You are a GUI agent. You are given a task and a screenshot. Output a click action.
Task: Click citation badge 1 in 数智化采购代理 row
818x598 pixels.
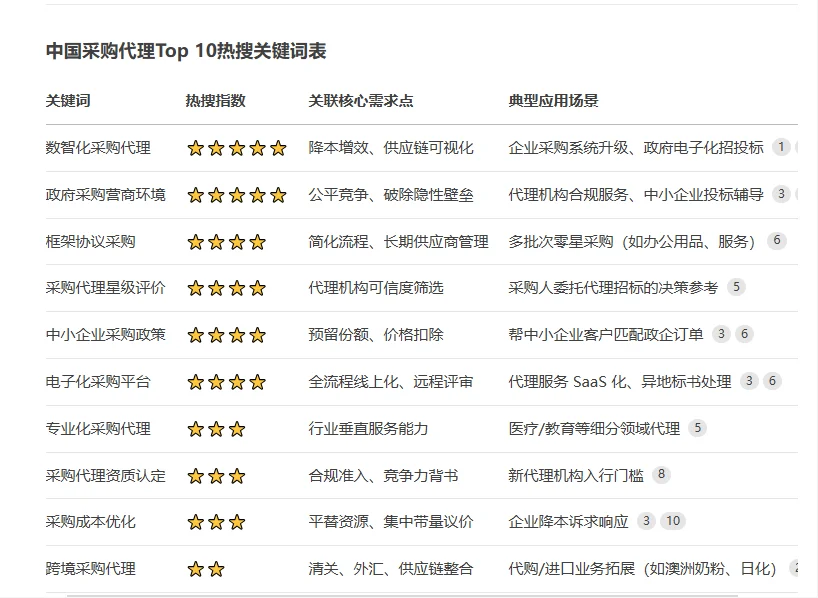[781, 147]
